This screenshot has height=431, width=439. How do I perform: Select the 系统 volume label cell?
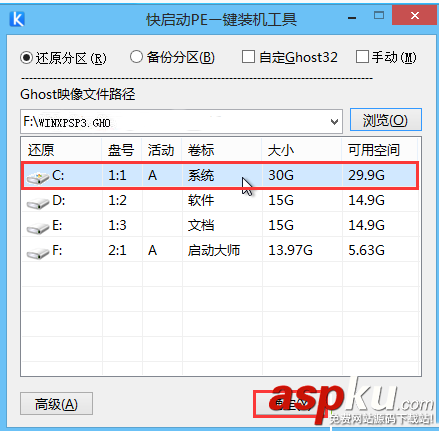click(201, 176)
